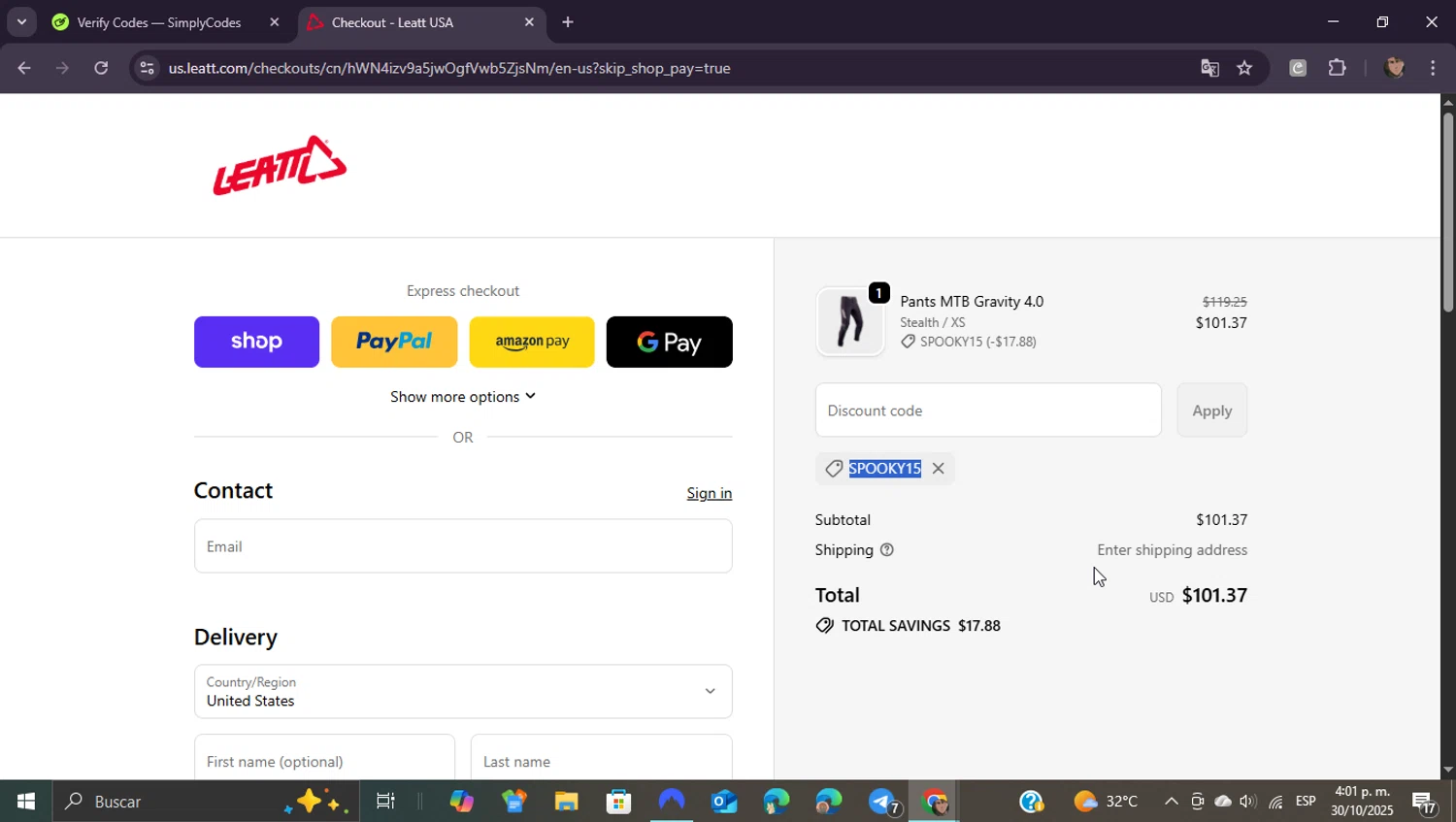1456x822 pixels.
Task: Click the shipping help question icon
Action: [886, 550]
